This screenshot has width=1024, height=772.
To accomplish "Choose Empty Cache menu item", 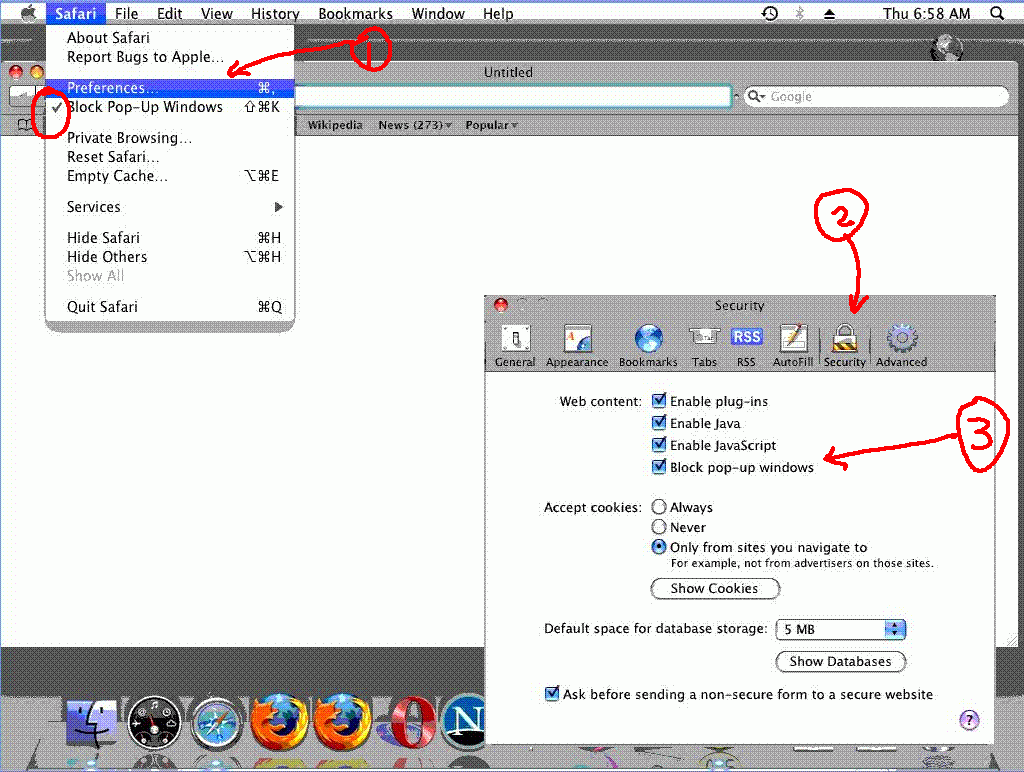I will 170,176.
